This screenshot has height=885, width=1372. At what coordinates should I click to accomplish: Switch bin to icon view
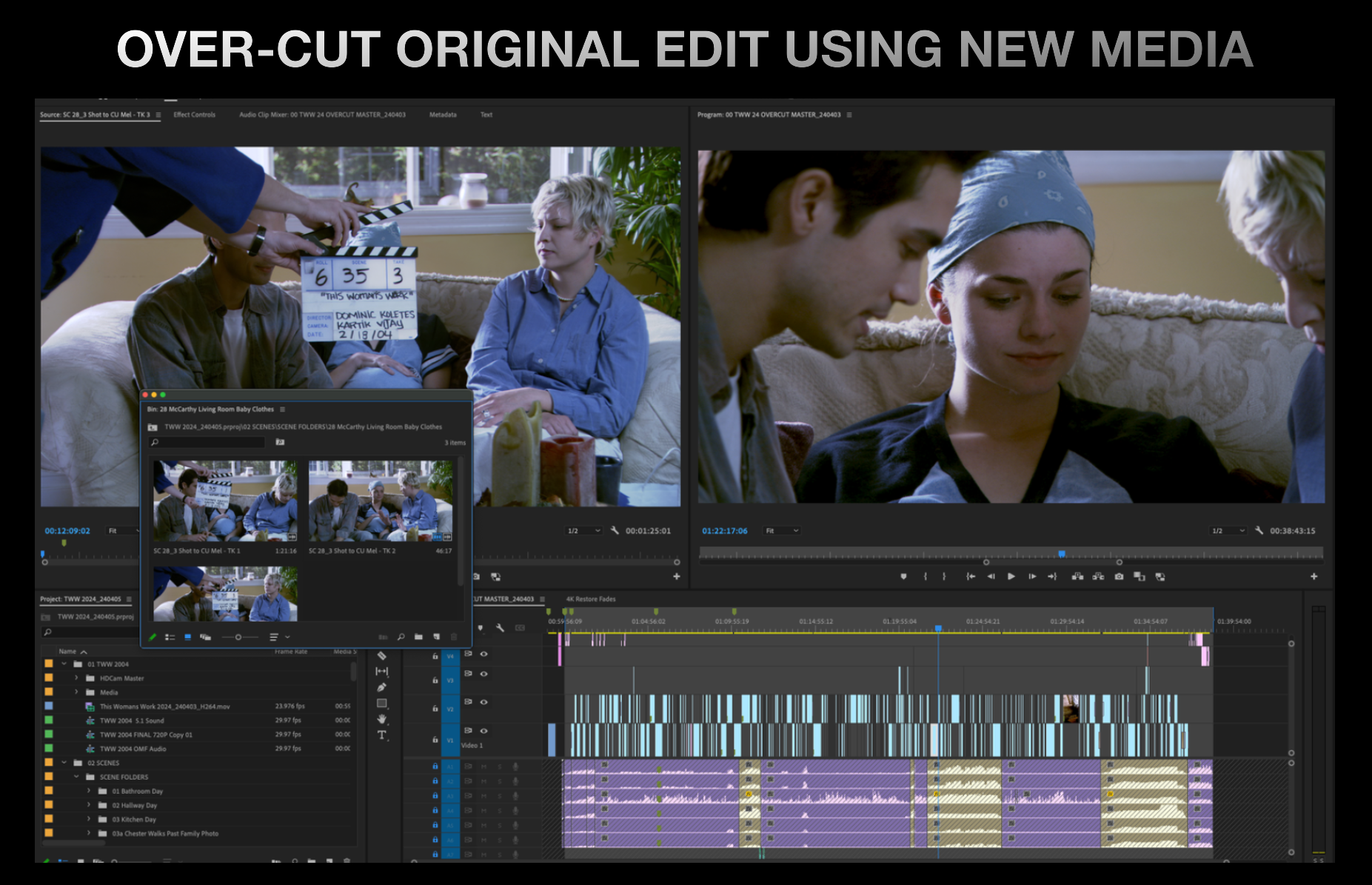[x=187, y=637]
